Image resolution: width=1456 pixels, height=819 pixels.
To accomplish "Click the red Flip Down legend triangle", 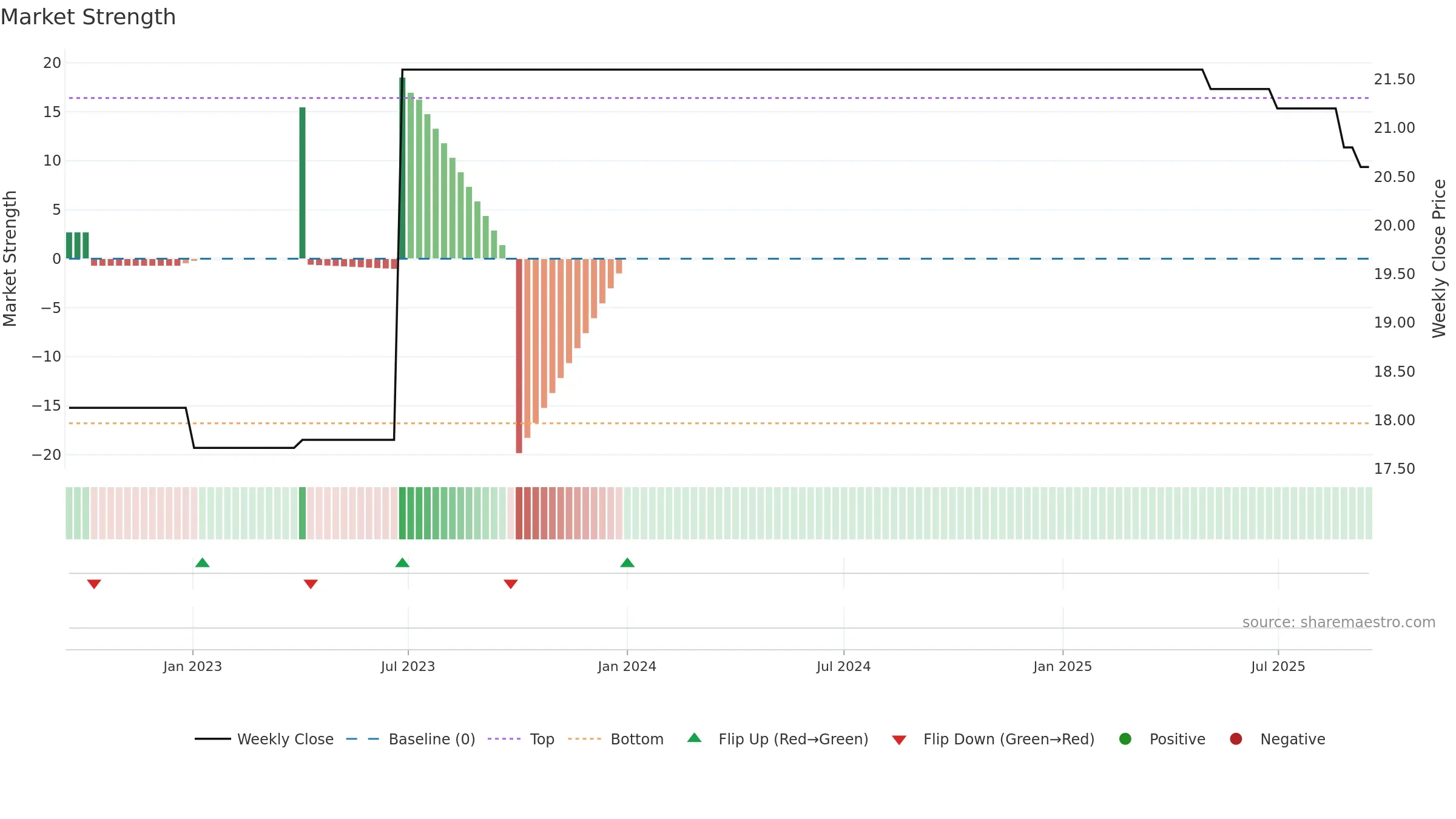I will point(899,740).
